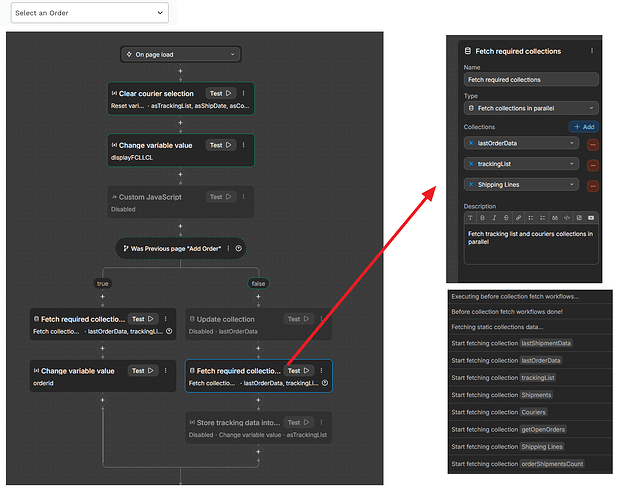
Task: Open options menu of Custom JavaScript action
Action: tap(243, 197)
